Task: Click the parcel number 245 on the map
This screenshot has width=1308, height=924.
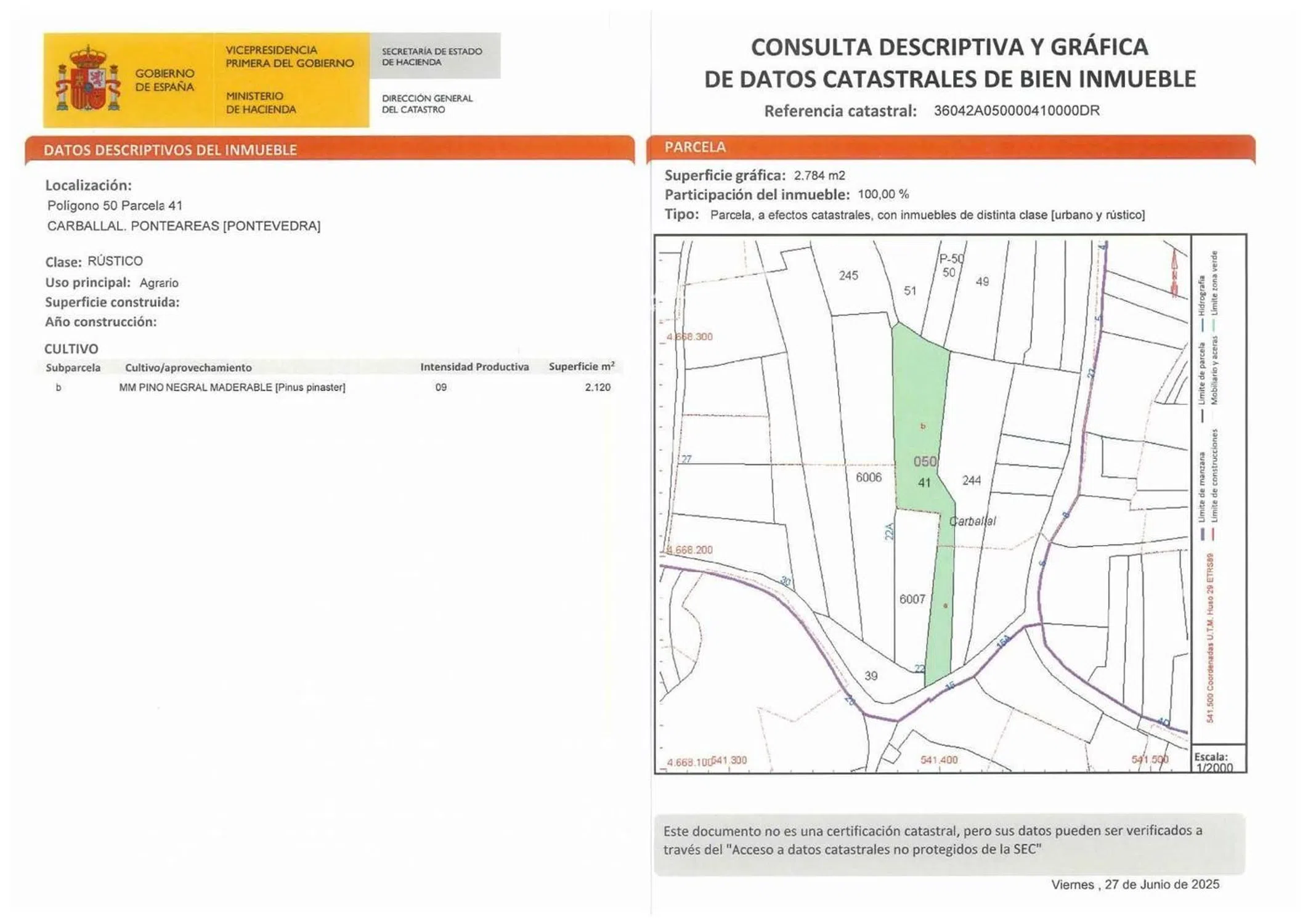Action: click(x=848, y=275)
